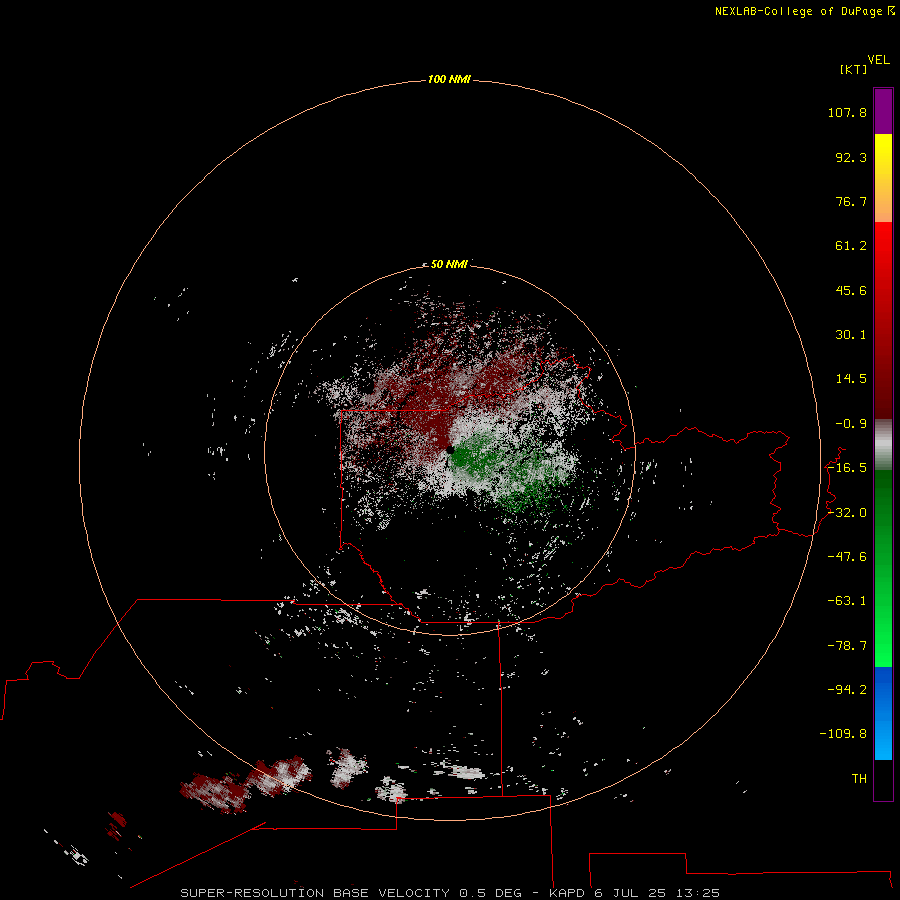Click the -78.7 scale value
This screenshot has height=900, width=900.
pos(847,646)
